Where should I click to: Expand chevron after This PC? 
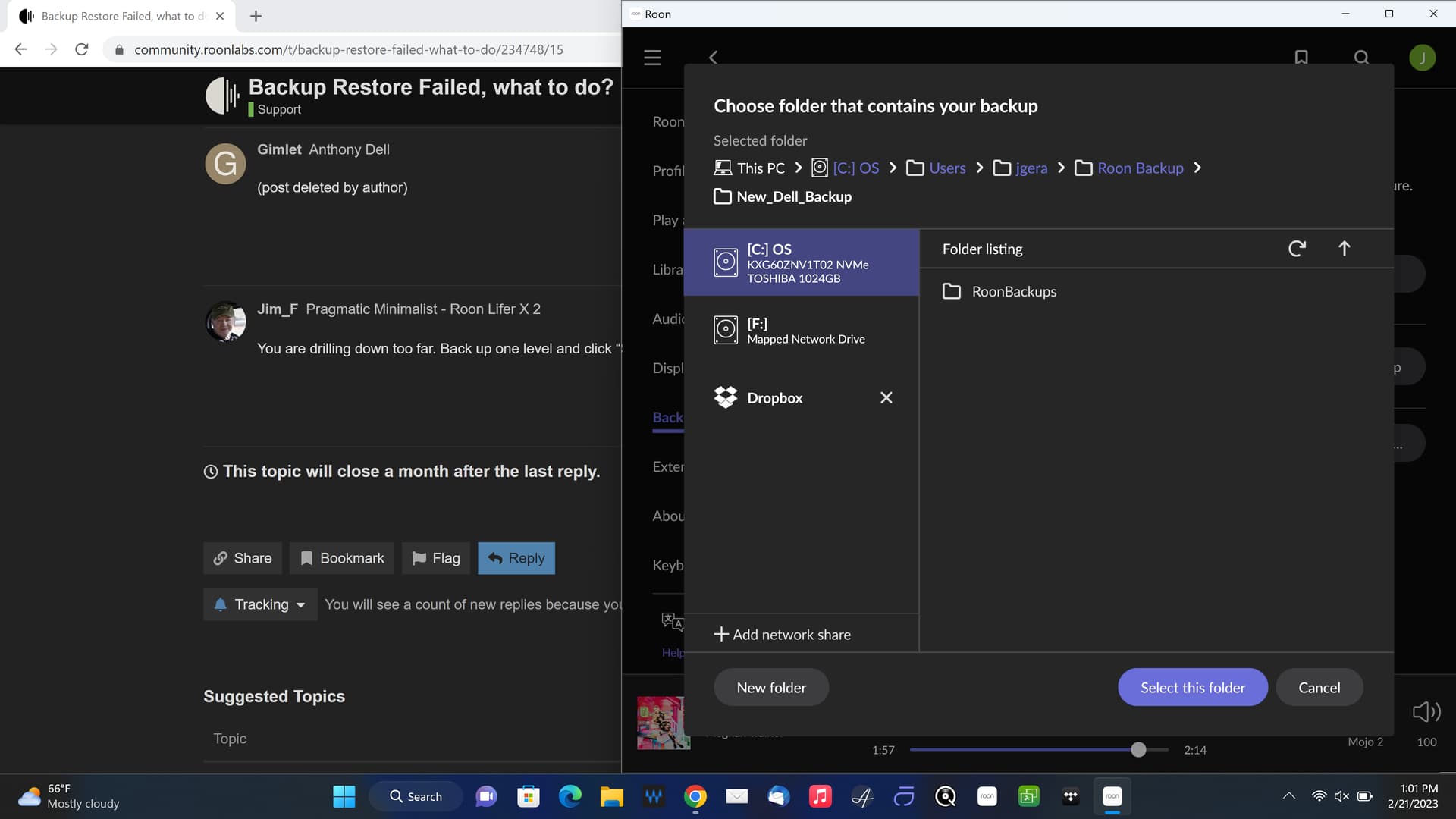[798, 168]
